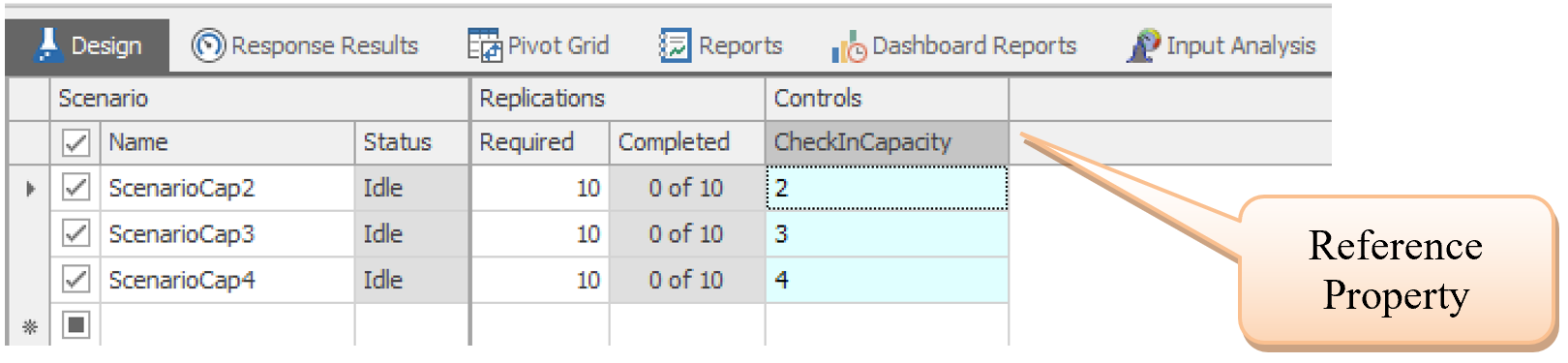Click the Input Analysis icon
The image size is (1568, 363).
1143,45
